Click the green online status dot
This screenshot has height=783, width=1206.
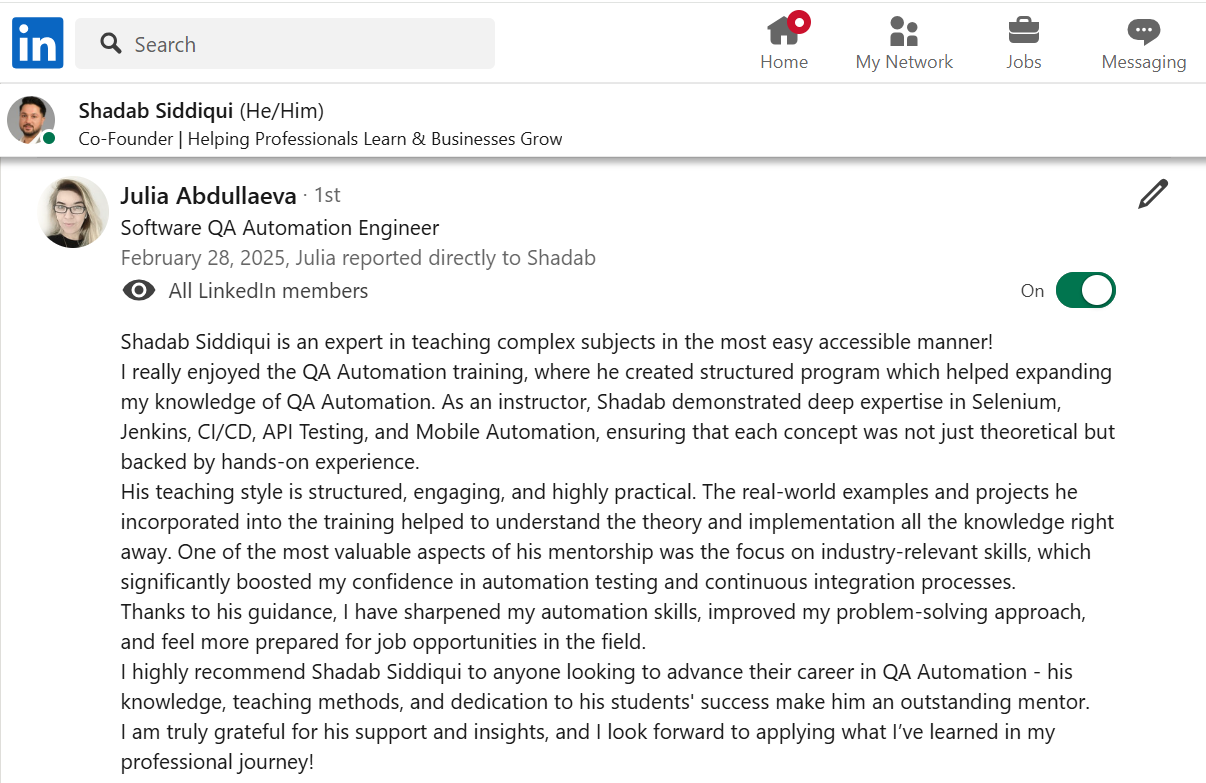coord(49,138)
